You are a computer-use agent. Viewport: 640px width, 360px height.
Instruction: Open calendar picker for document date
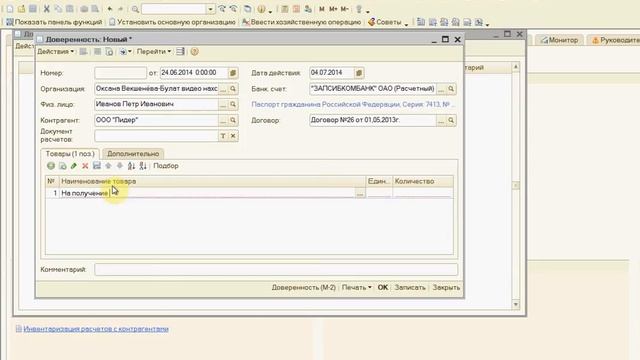(x=233, y=73)
